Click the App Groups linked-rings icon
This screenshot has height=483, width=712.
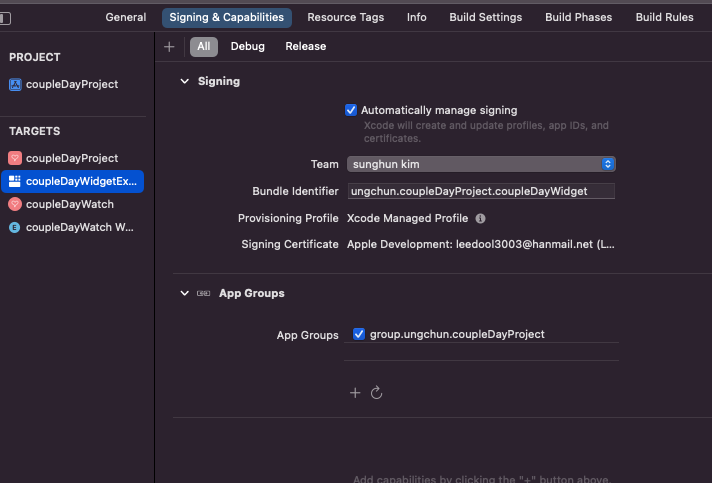(203, 293)
